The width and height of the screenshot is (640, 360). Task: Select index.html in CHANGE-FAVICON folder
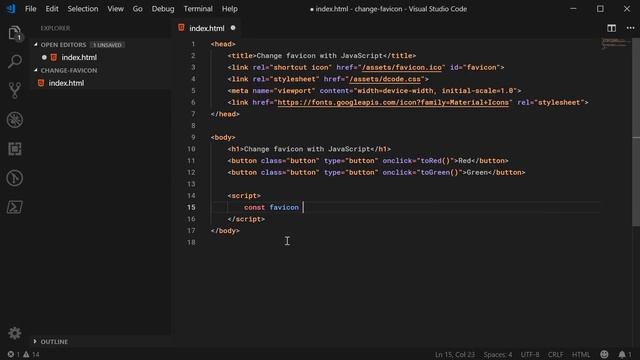[x=66, y=83]
